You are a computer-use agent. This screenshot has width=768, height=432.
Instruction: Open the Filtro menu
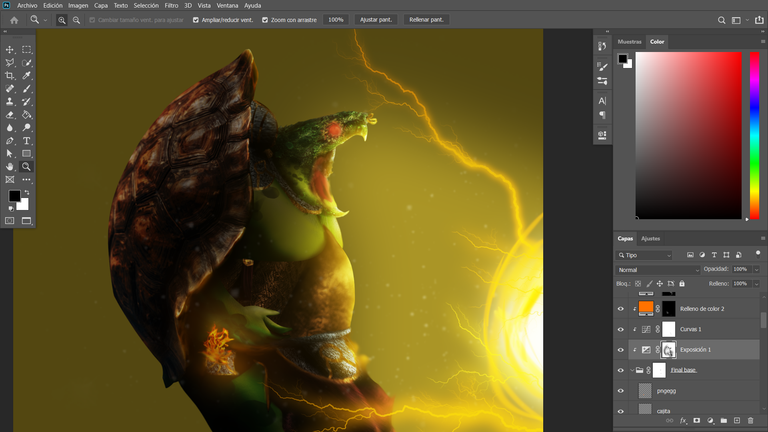[x=171, y=6]
